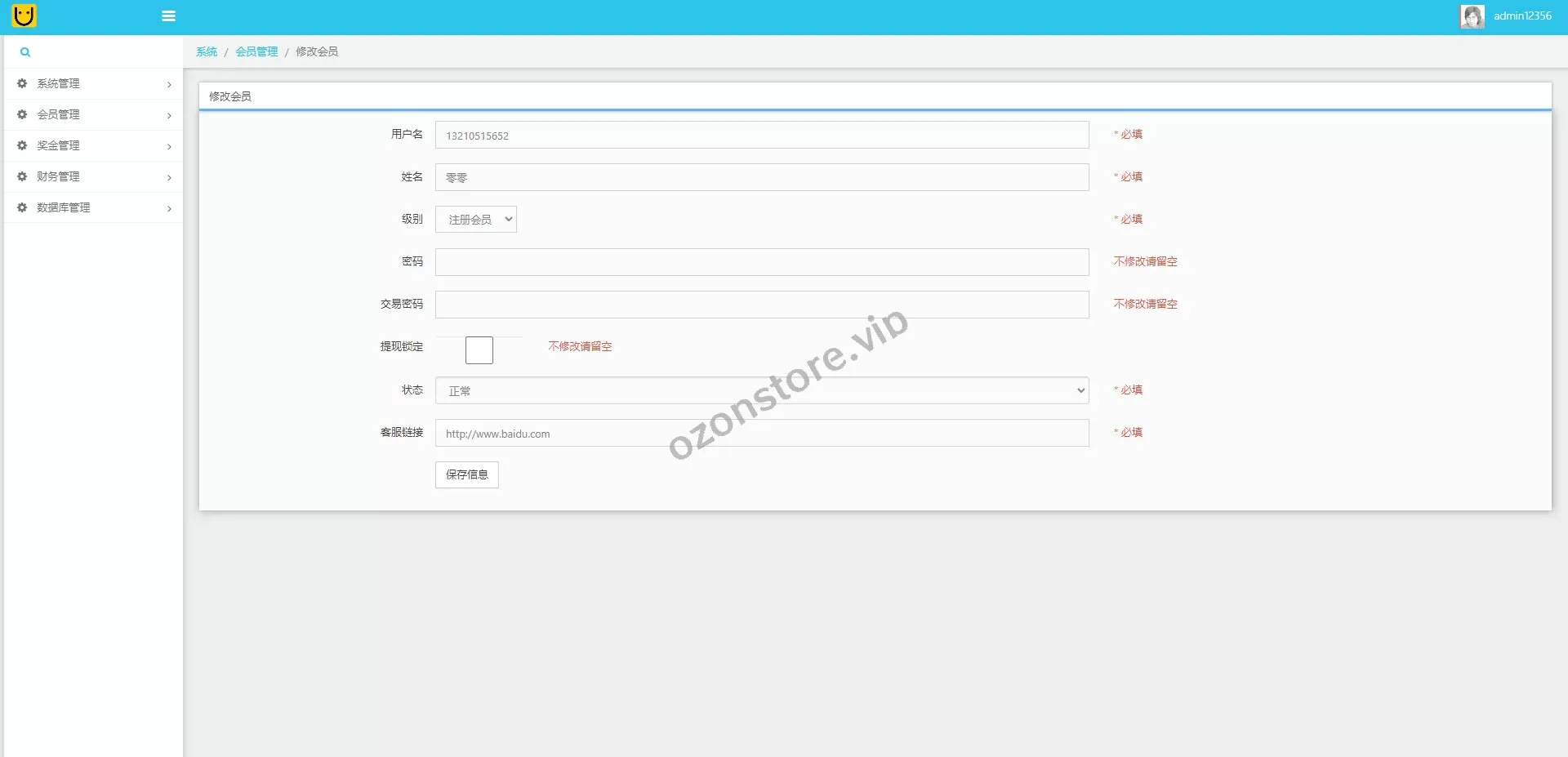Click the admin user avatar picture

1472,16
